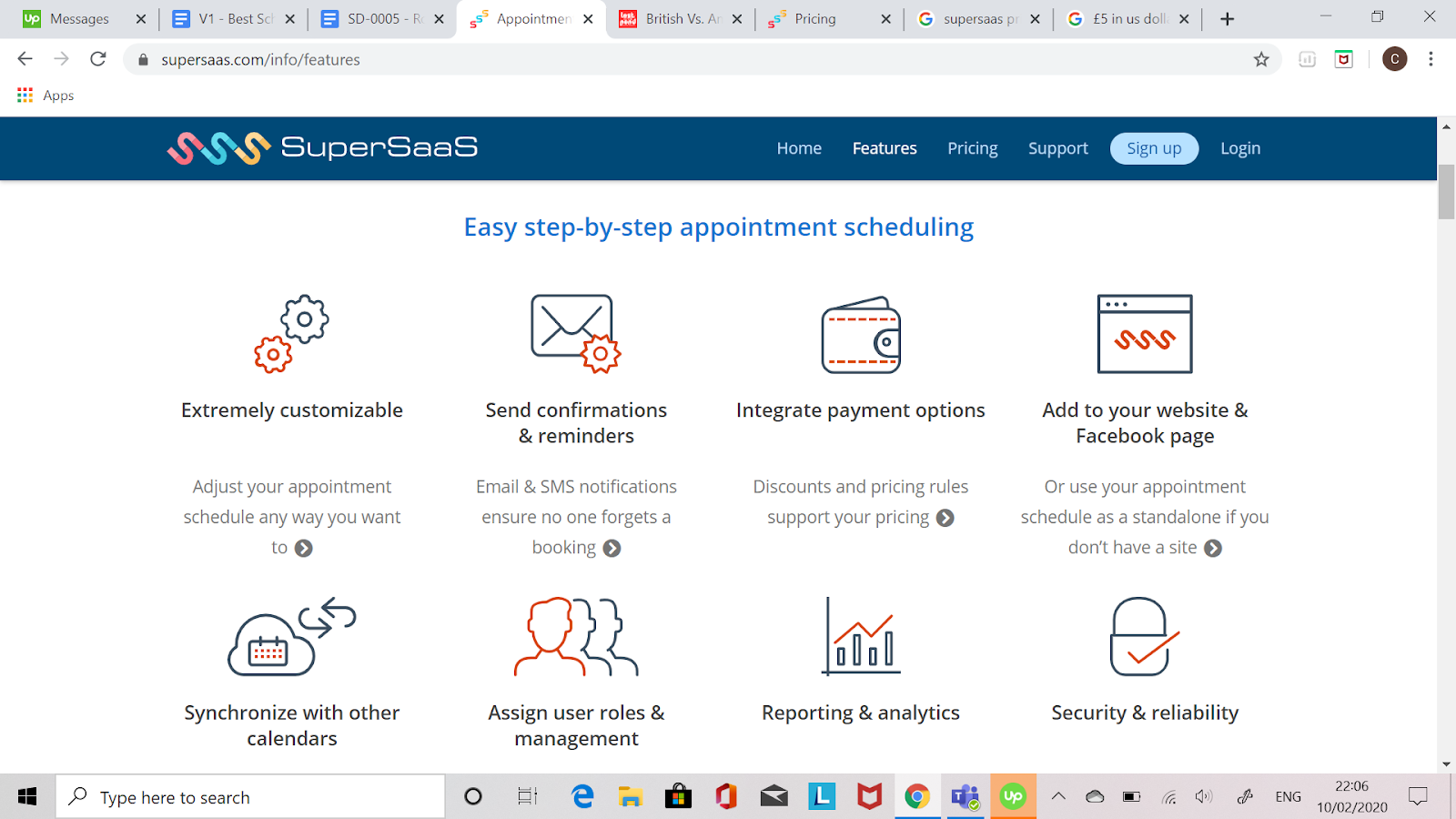Open Features in site navigation

(885, 148)
